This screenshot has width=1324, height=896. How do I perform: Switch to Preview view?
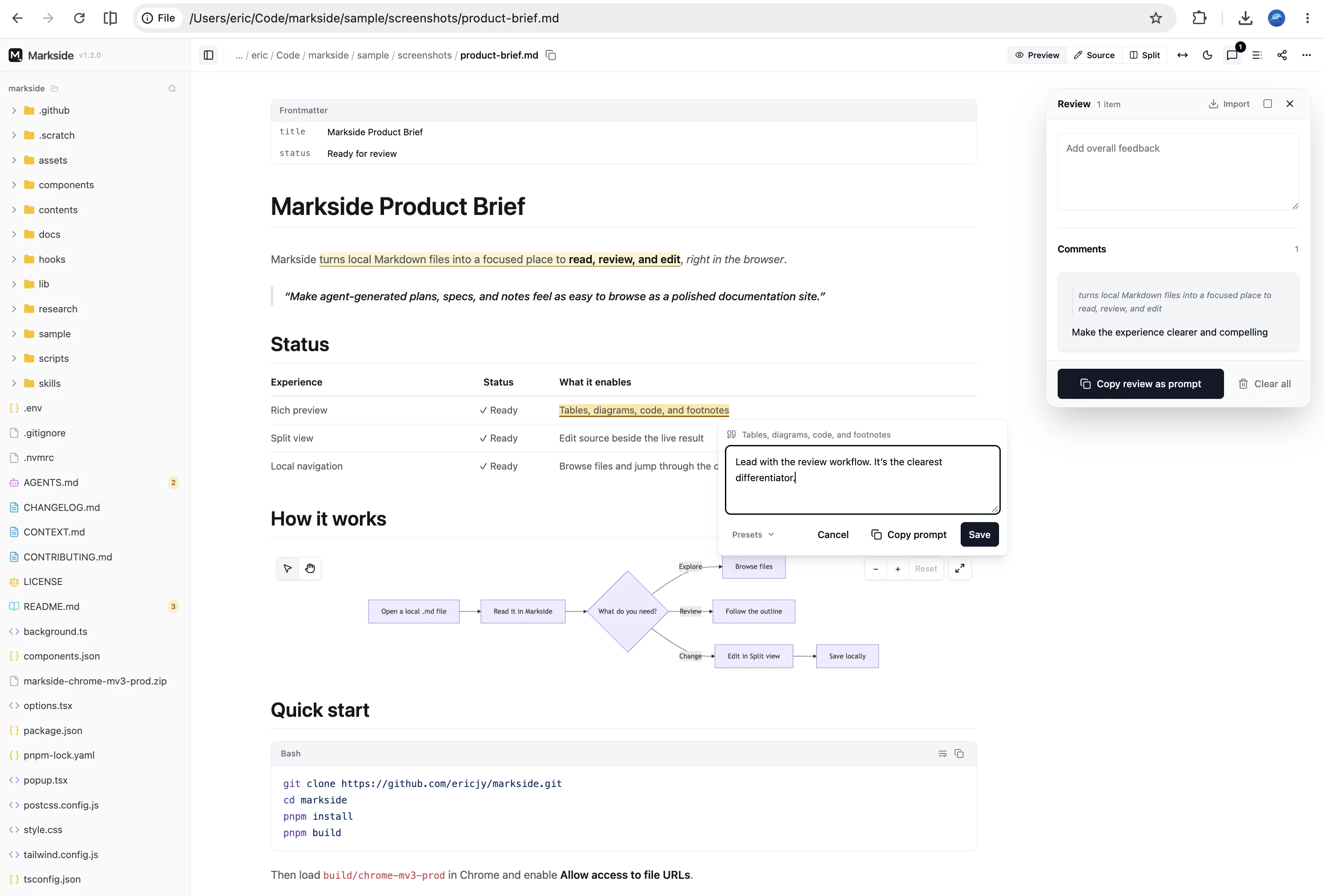pyautogui.click(x=1037, y=55)
